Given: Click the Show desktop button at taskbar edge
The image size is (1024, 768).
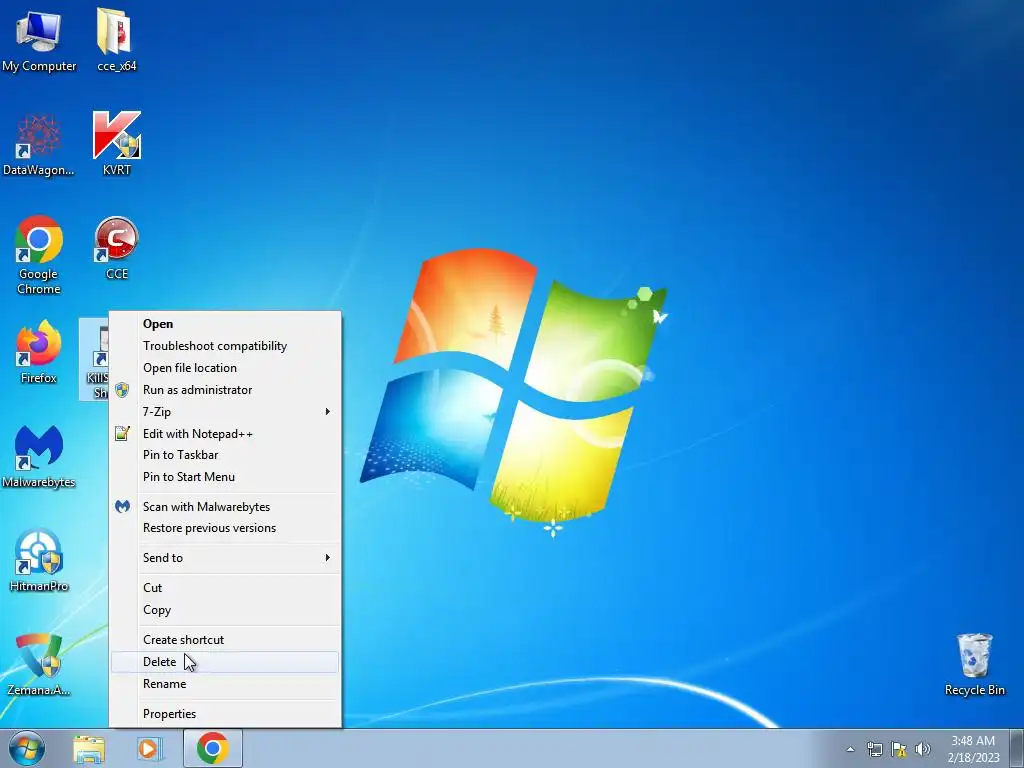Looking at the screenshot, I should point(1017,748).
